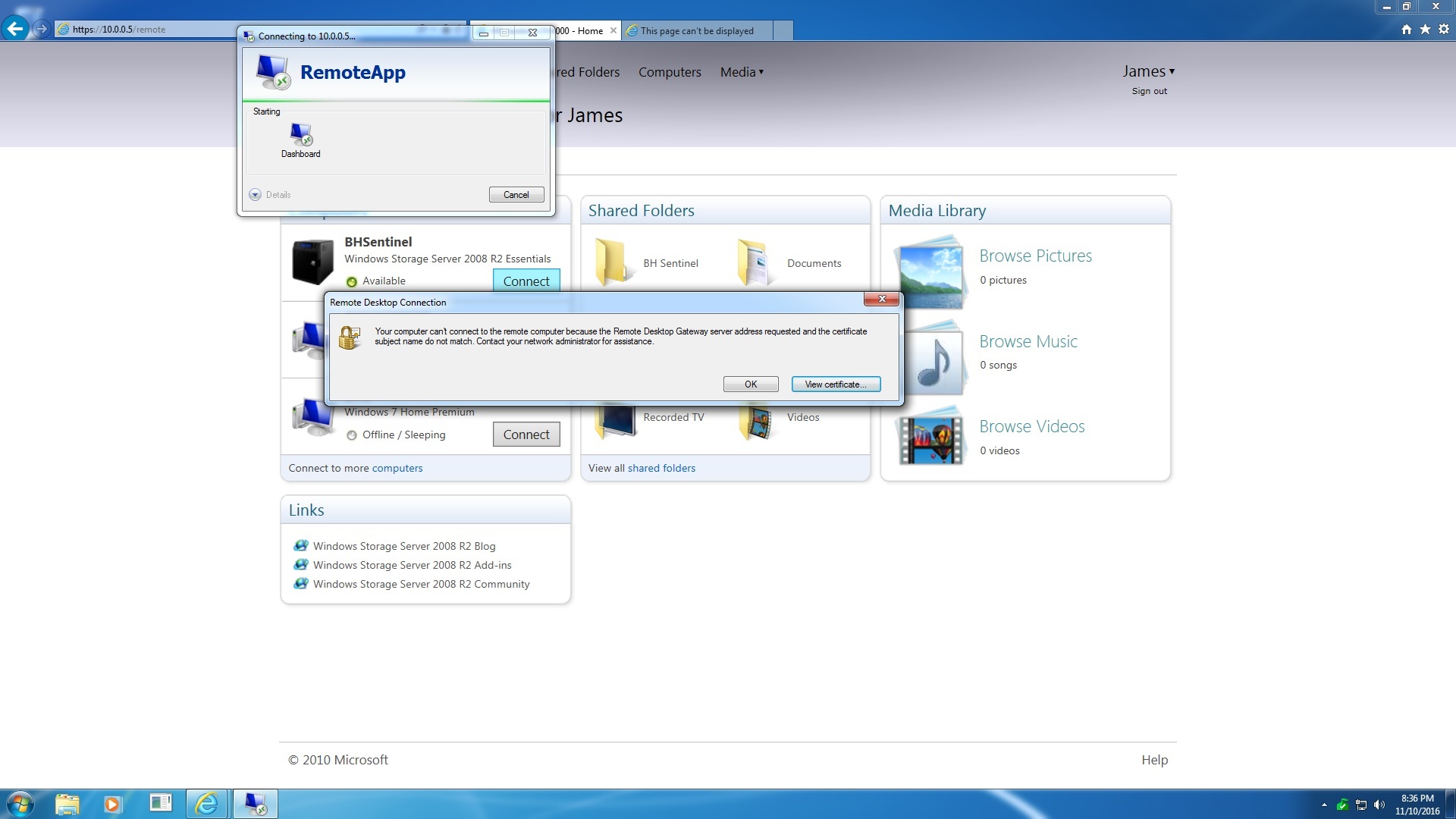Open Internet Explorer from the taskbar
Screen dimensions: 1456x819
(206, 804)
